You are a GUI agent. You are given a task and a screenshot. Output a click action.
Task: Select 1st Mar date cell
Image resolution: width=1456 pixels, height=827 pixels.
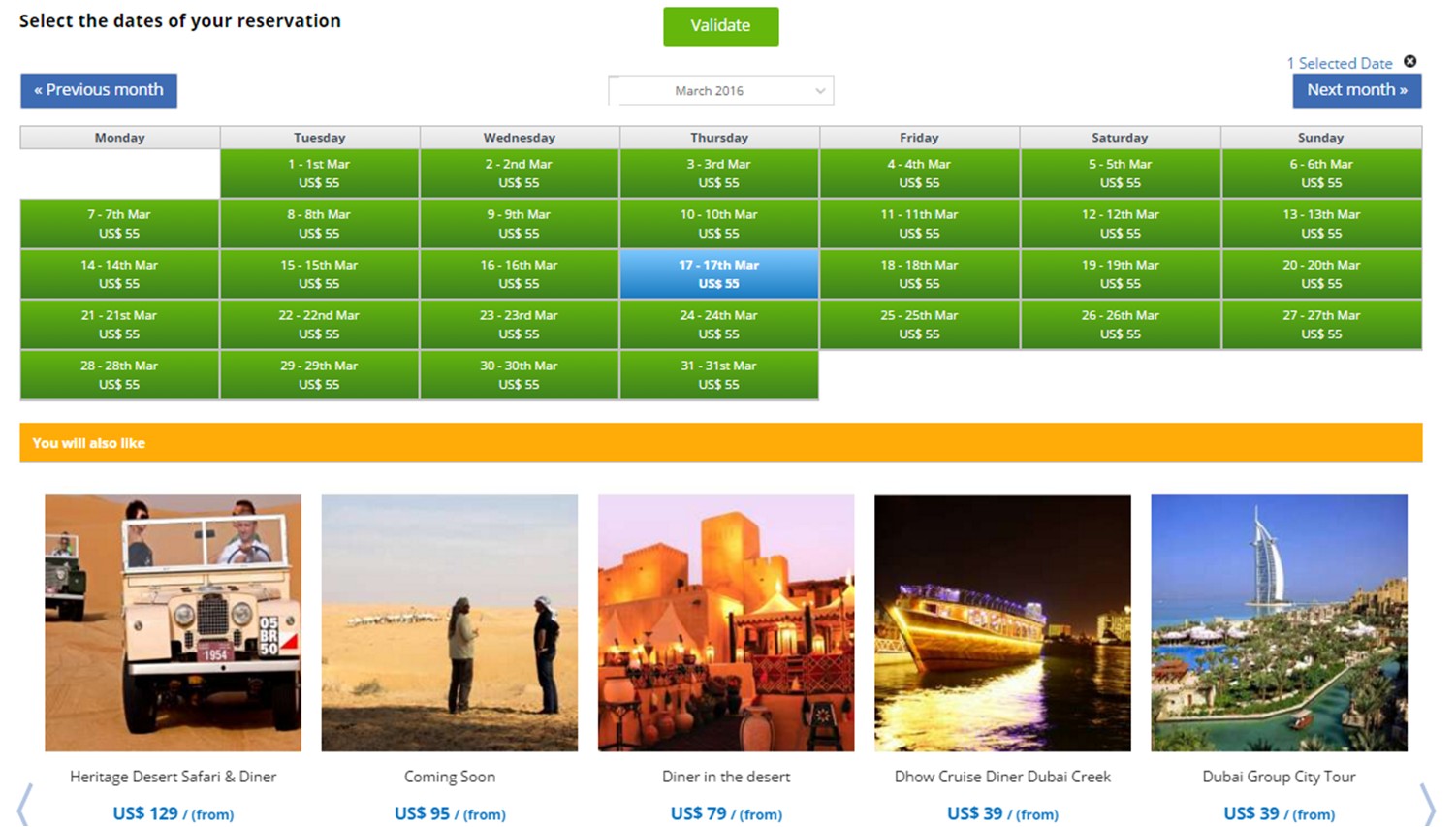coord(319,174)
